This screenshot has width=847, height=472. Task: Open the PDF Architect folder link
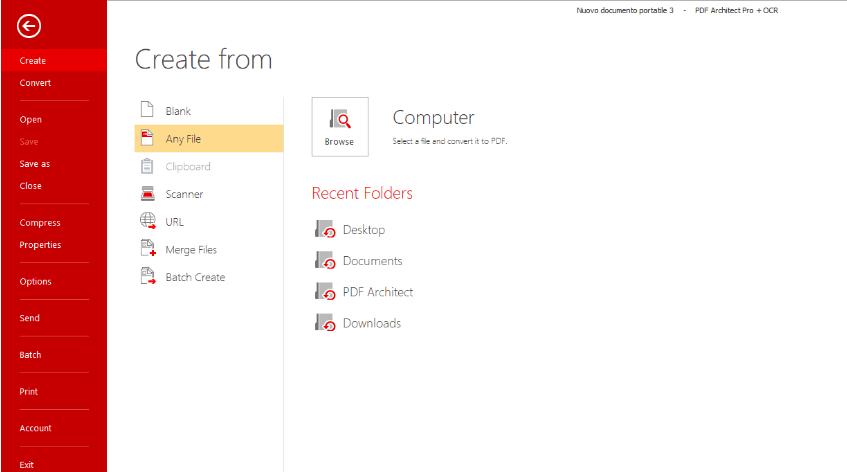(x=378, y=292)
